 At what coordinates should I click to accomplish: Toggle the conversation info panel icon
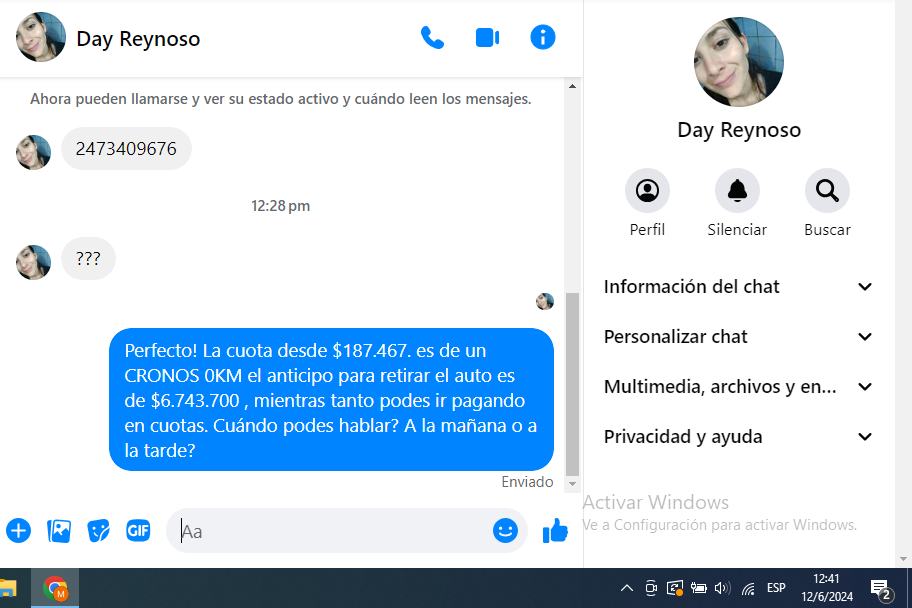pyautogui.click(x=543, y=38)
